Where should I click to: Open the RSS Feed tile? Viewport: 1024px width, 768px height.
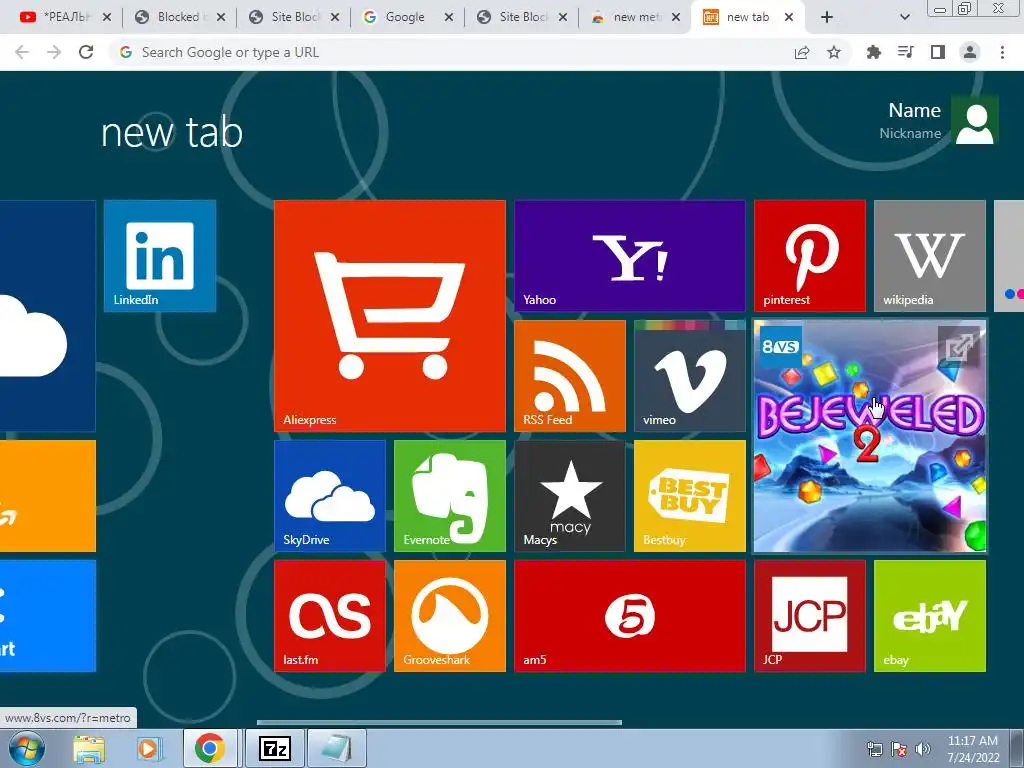[x=570, y=376]
